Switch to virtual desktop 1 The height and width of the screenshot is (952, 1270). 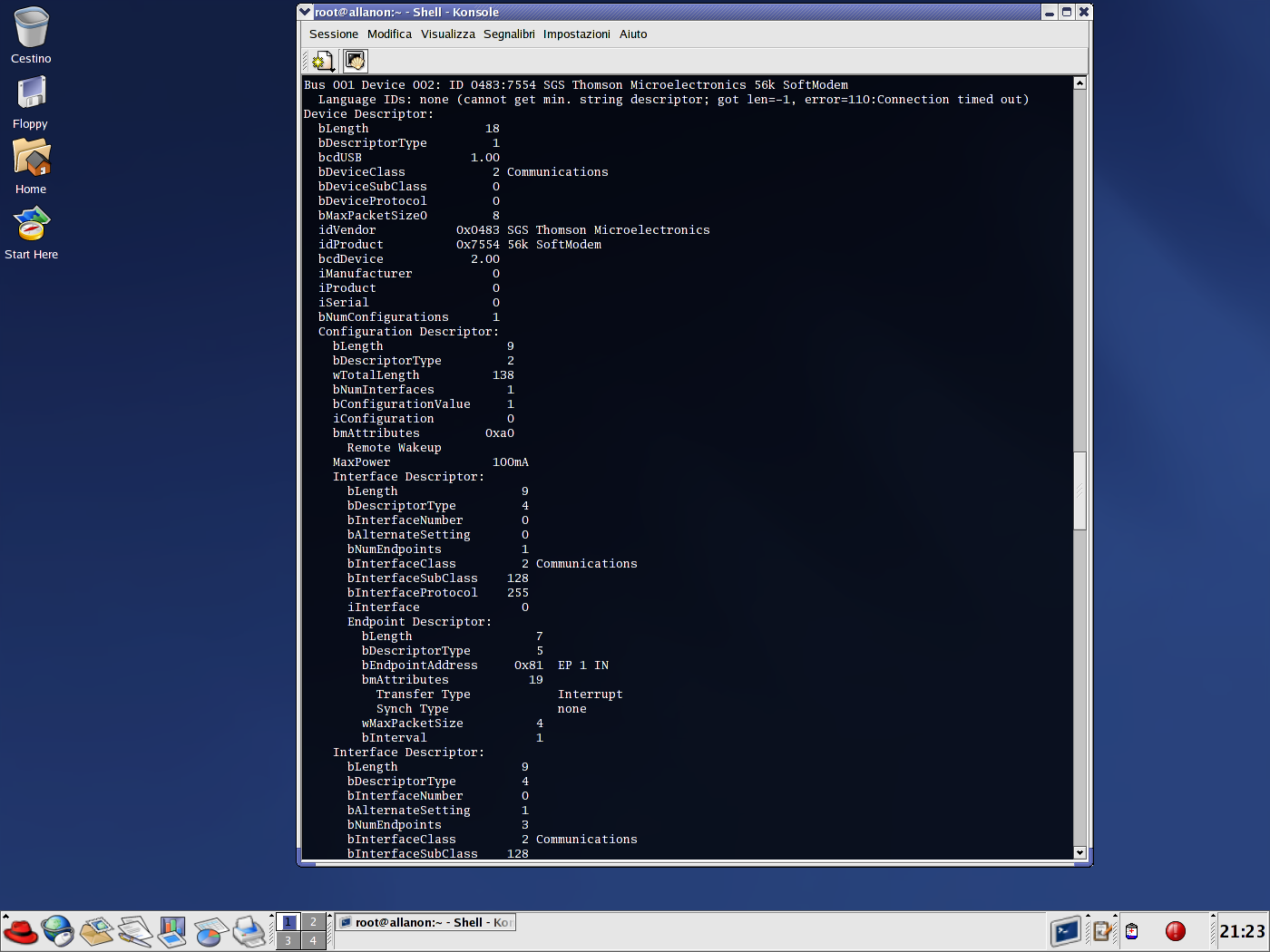(x=288, y=922)
